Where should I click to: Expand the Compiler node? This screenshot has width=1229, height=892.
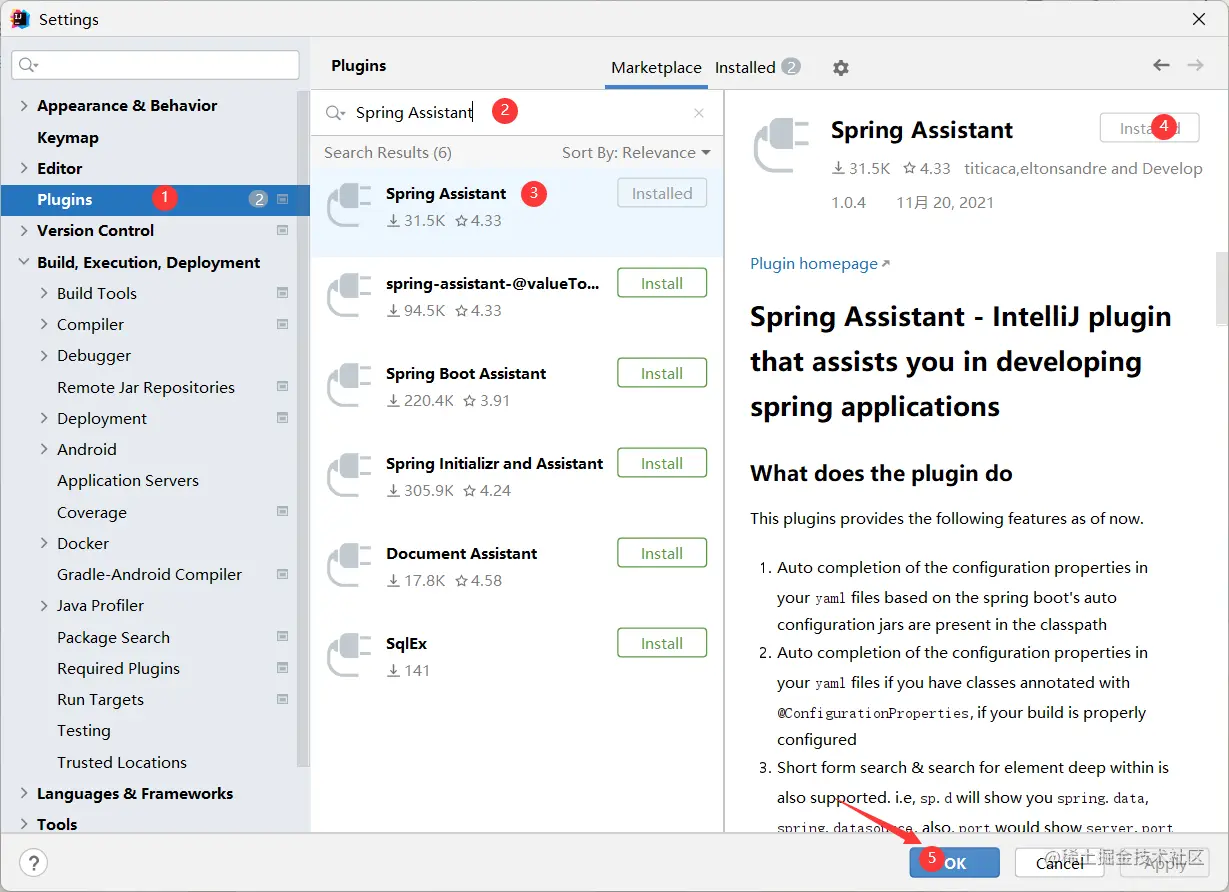pos(44,324)
